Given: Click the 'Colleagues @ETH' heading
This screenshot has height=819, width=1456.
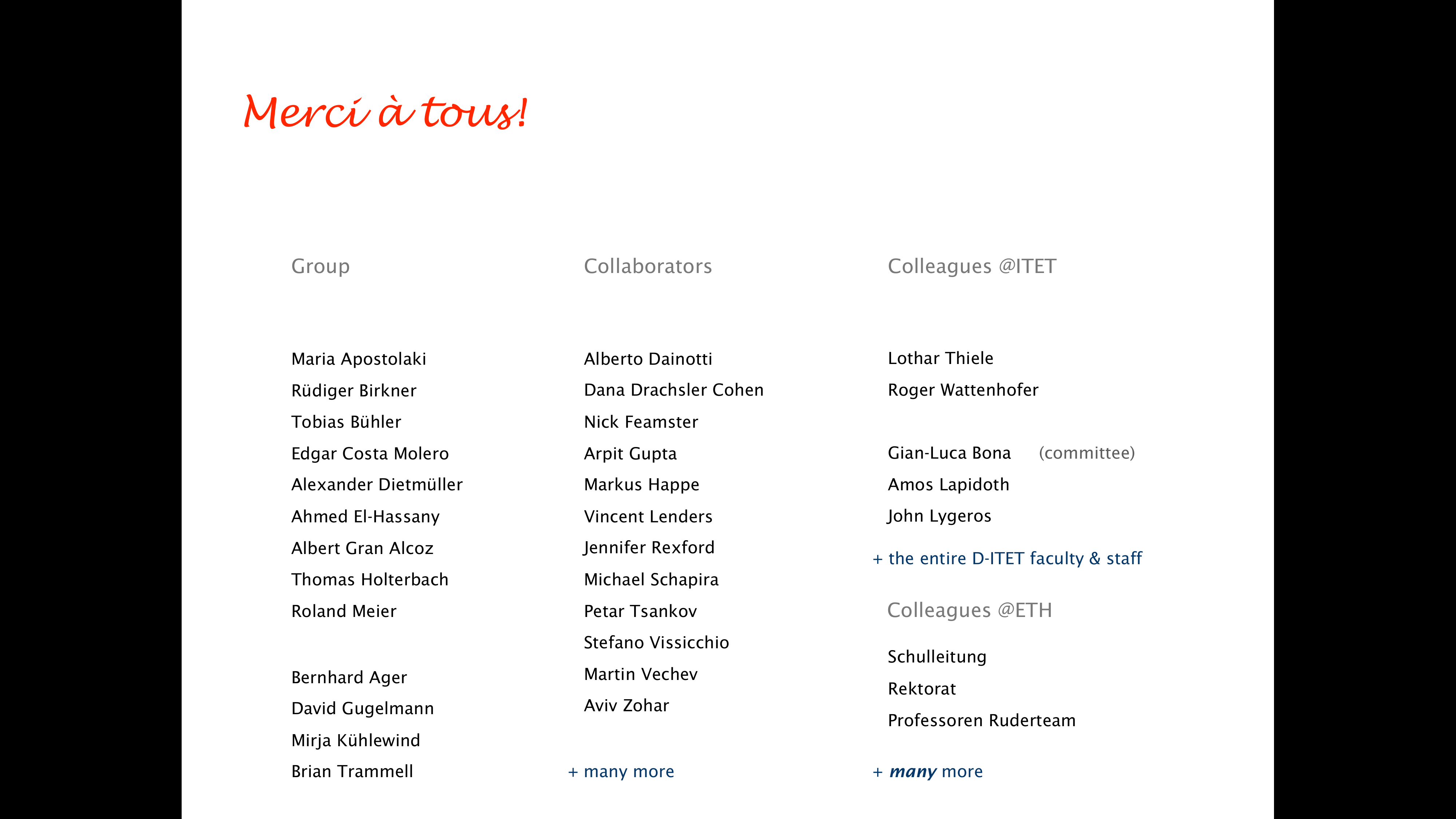Looking at the screenshot, I should [x=969, y=610].
